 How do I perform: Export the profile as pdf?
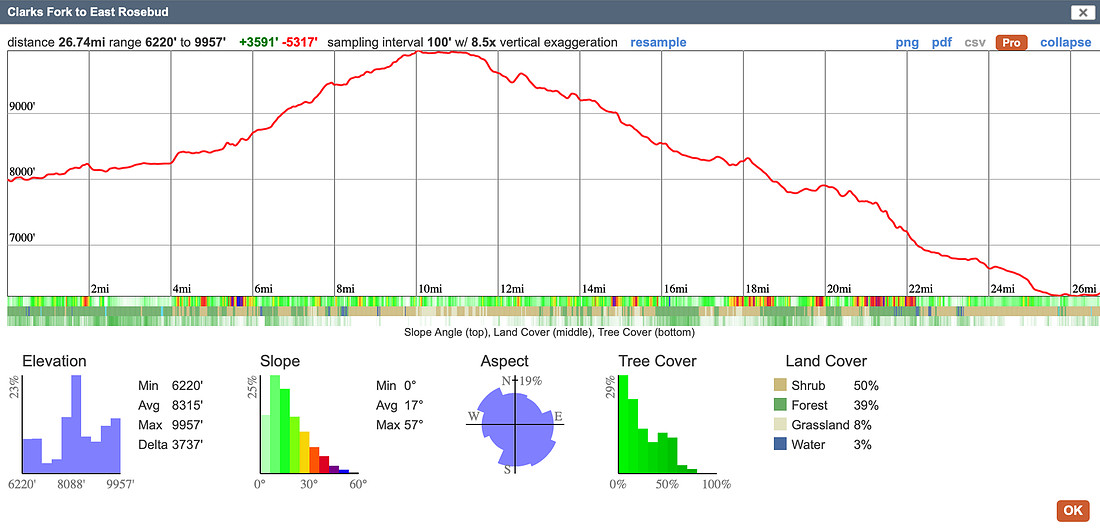click(x=941, y=42)
